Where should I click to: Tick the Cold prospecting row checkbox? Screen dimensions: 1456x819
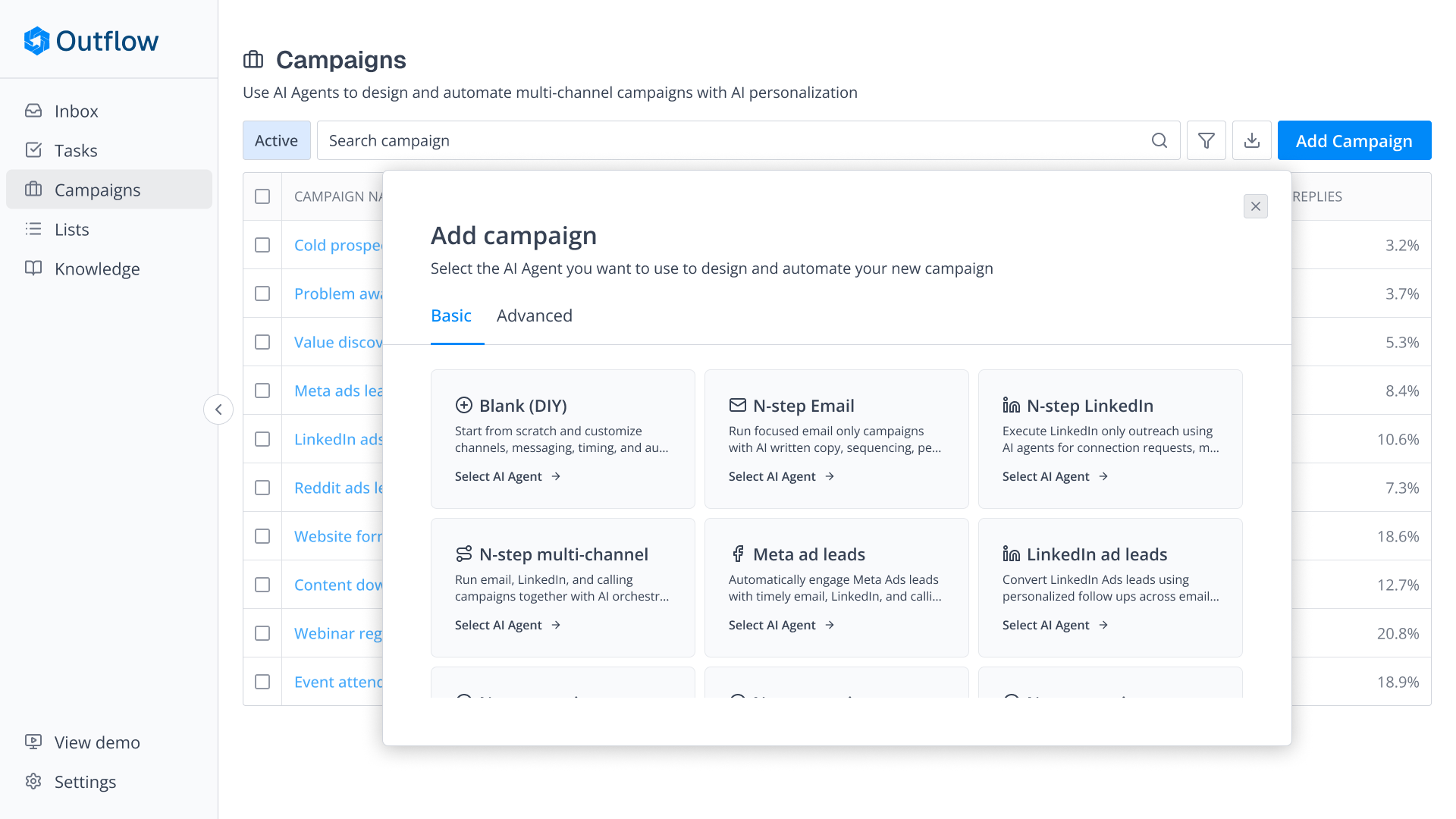[x=262, y=245]
